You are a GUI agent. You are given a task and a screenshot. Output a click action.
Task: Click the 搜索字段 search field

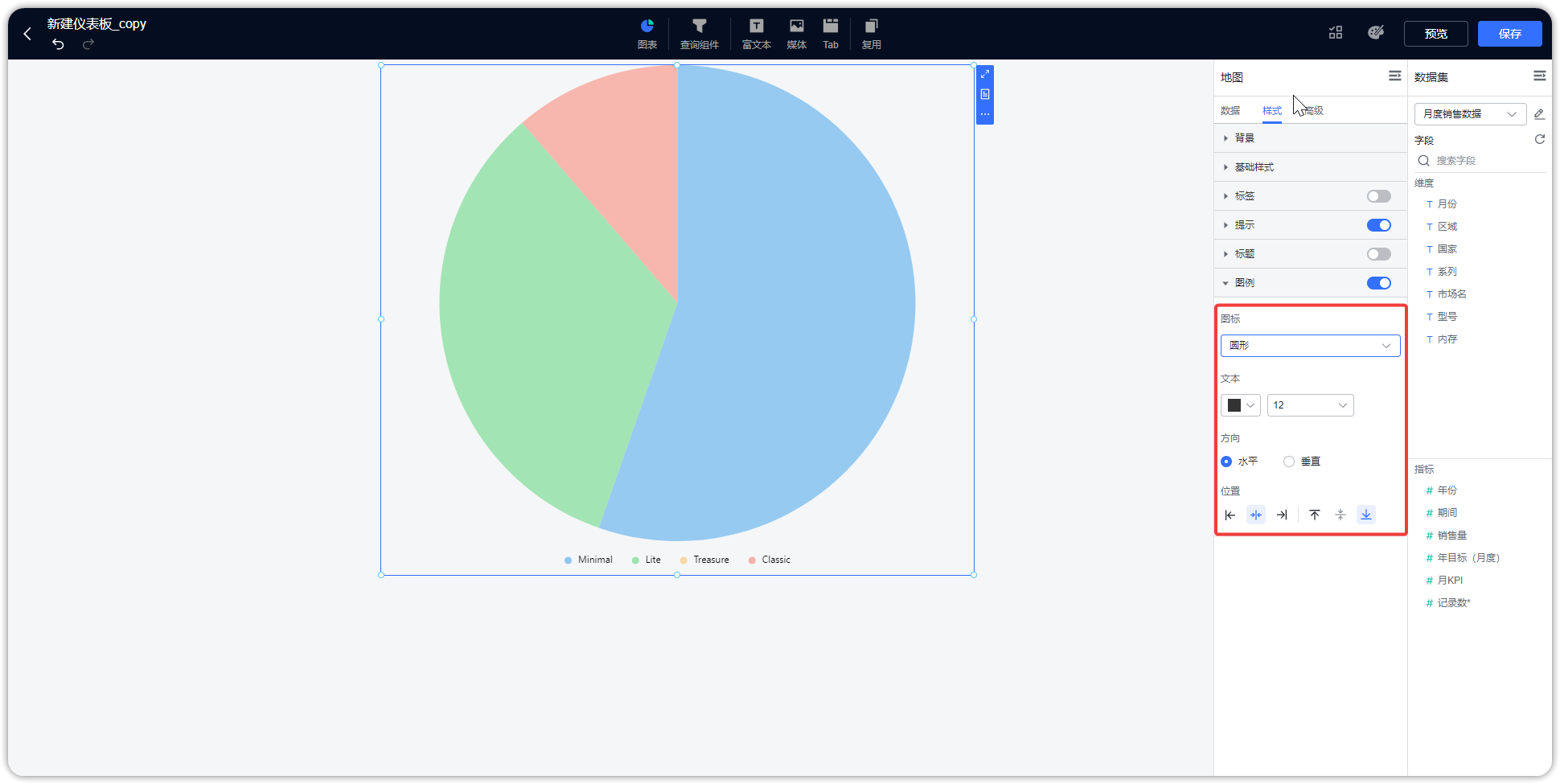coord(1480,161)
